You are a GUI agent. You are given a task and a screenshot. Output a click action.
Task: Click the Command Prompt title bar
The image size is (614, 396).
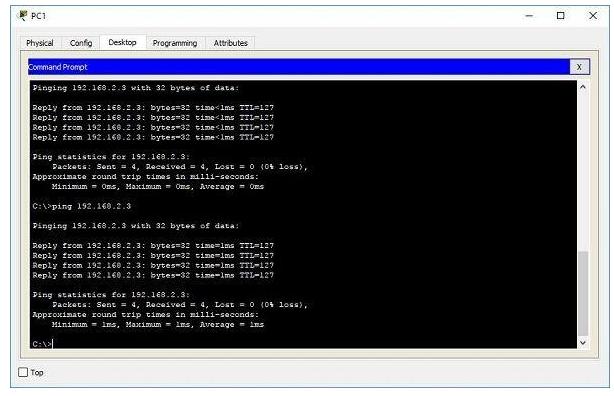(x=299, y=67)
